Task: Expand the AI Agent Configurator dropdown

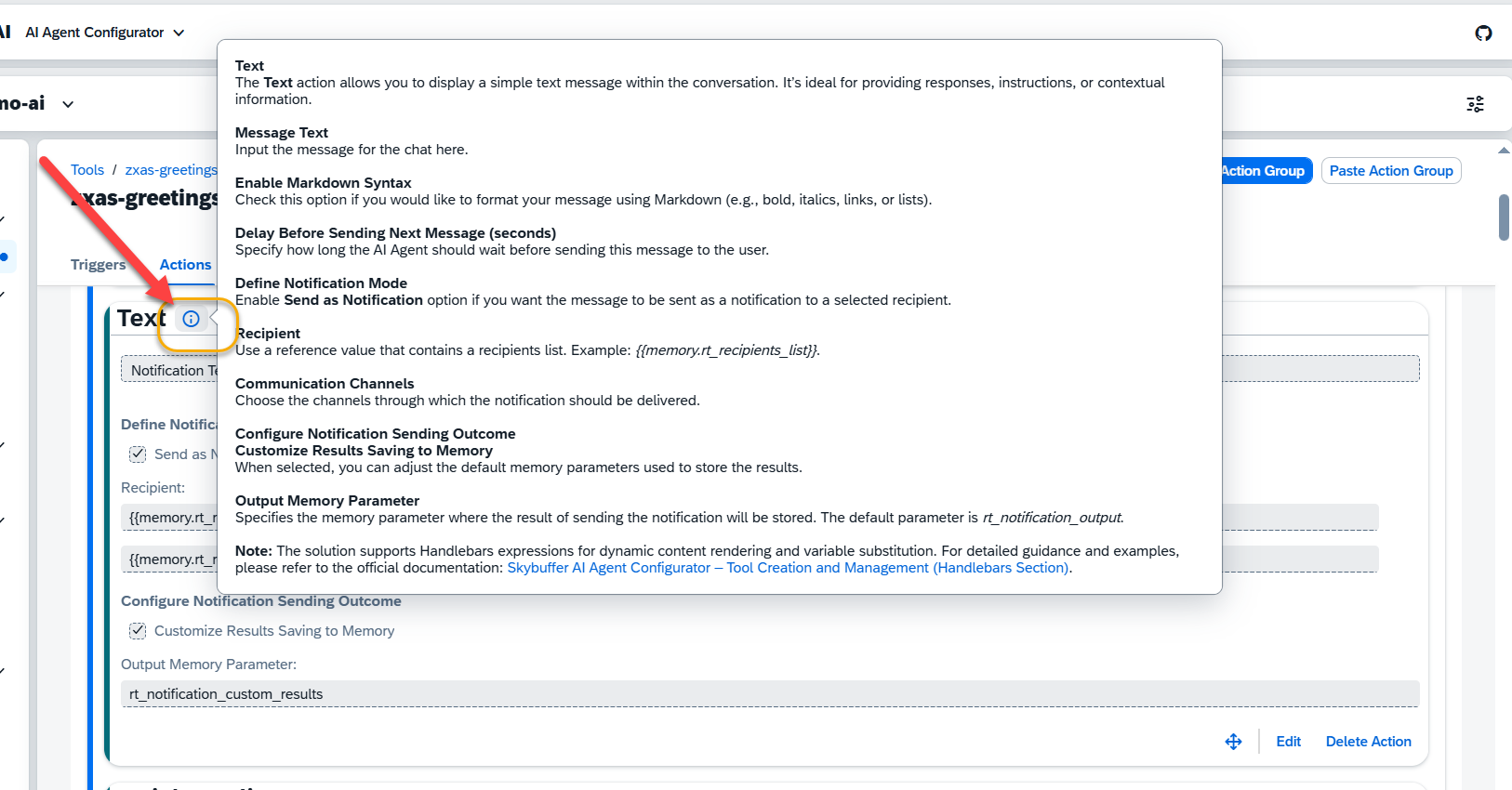Action: (179, 33)
